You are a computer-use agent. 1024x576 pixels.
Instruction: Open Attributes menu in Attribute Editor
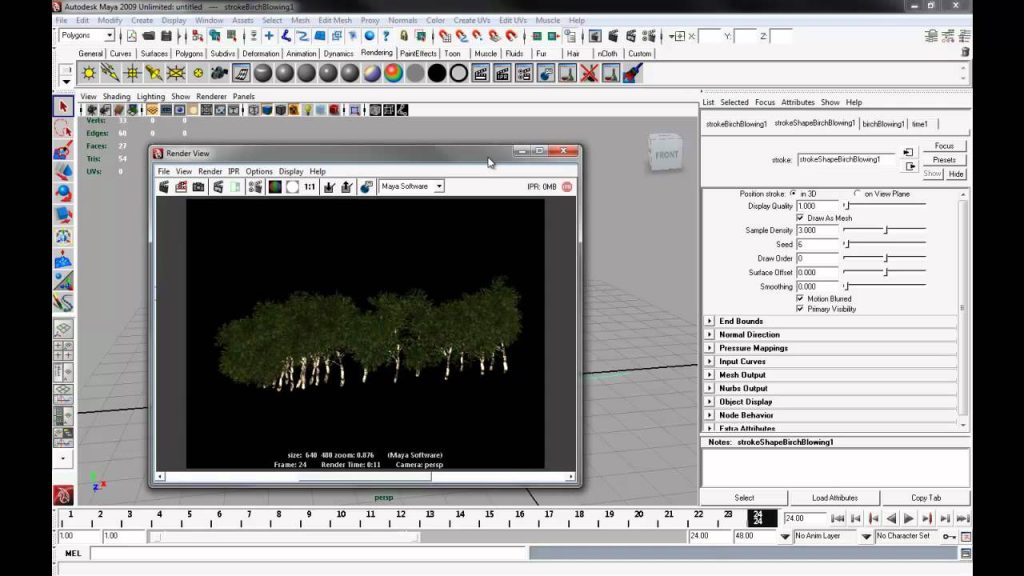(797, 103)
